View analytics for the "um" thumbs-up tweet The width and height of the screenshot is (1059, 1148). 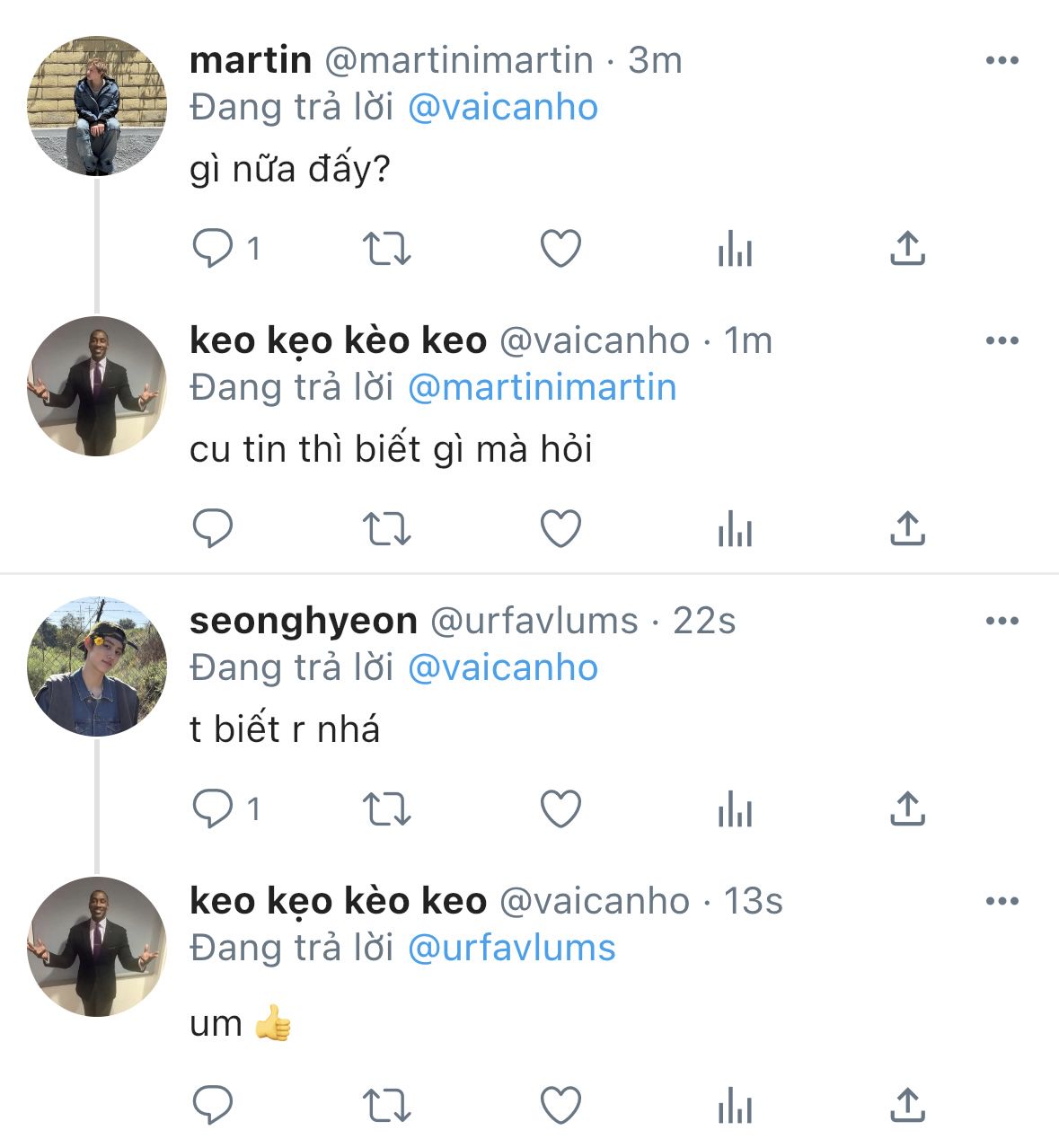[734, 1105]
